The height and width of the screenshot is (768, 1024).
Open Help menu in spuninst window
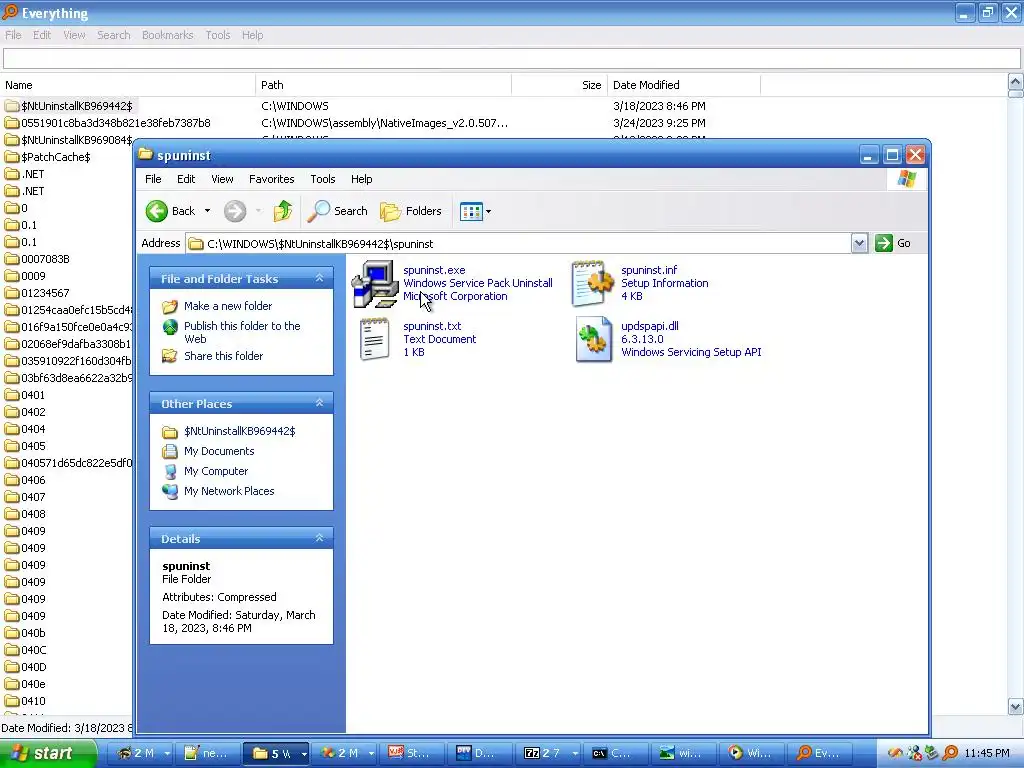click(361, 179)
